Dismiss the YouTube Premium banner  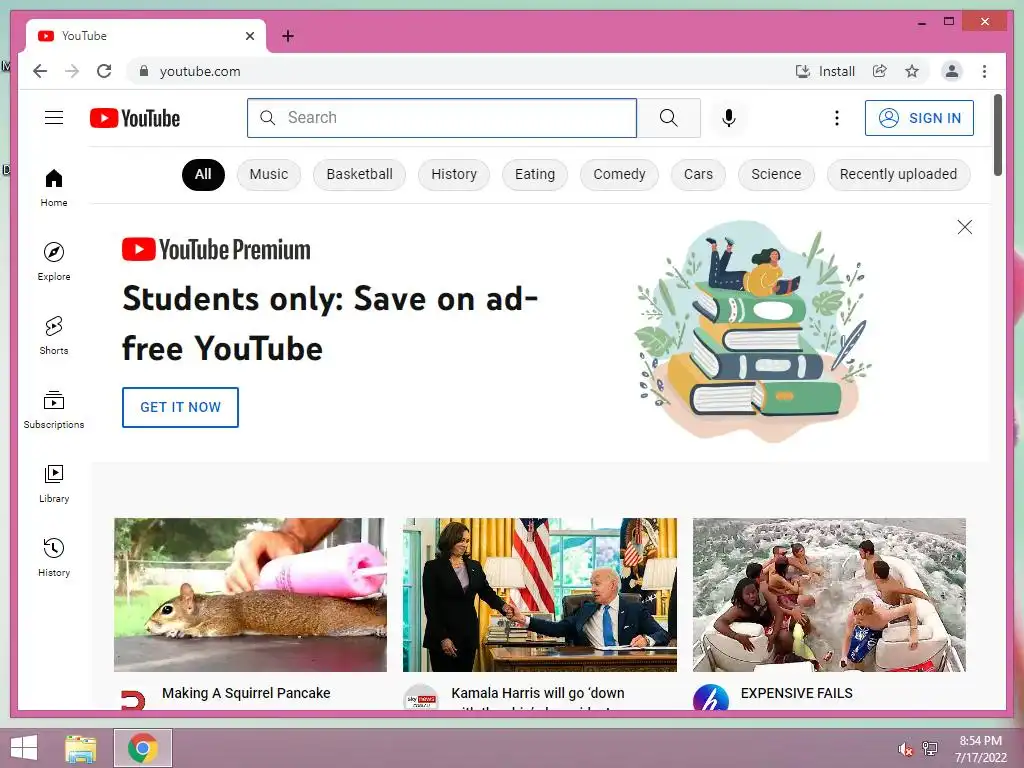[965, 227]
